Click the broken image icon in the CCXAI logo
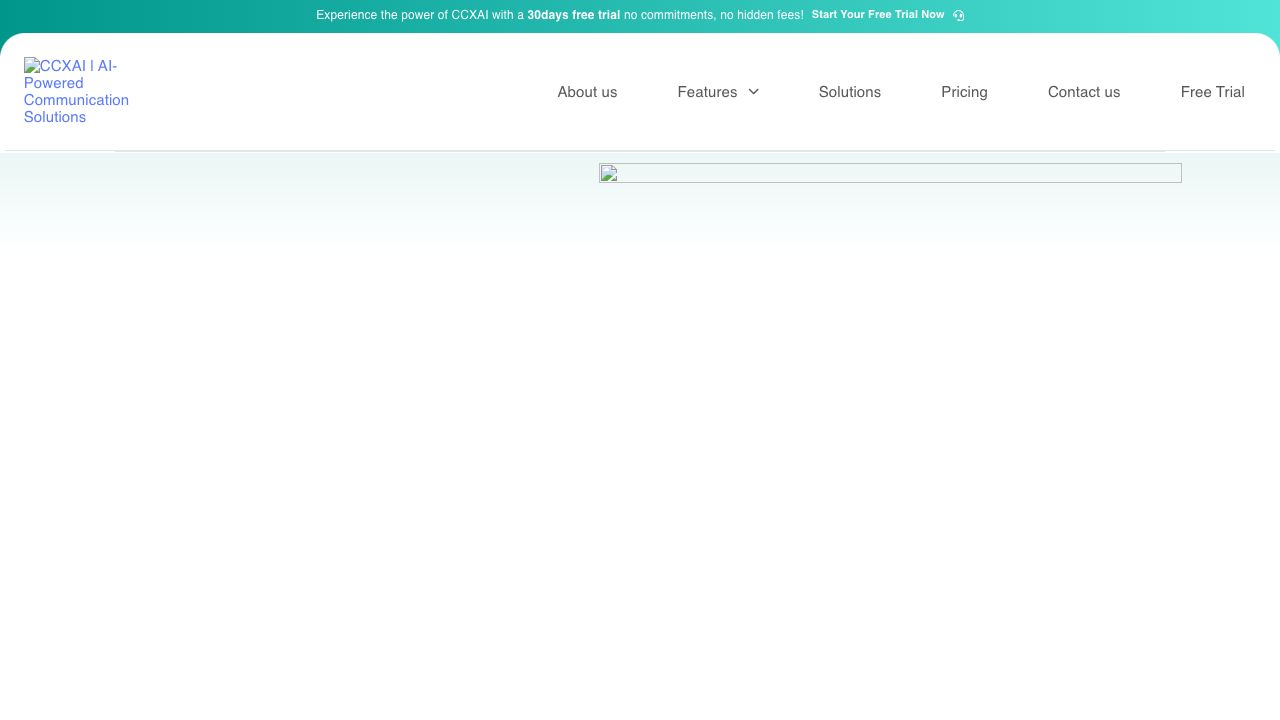 tap(31, 66)
